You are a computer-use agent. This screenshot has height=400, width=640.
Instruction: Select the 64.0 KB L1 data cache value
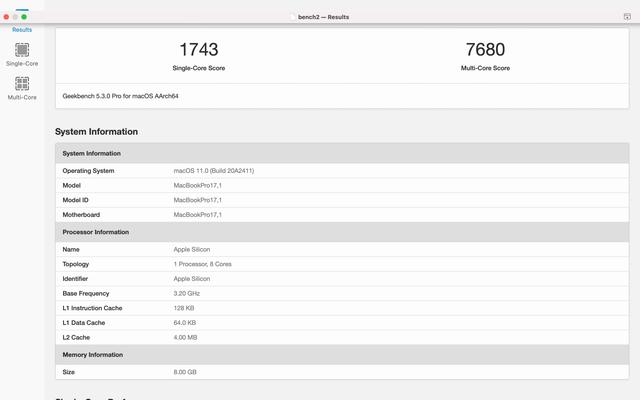[x=185, y=323]
